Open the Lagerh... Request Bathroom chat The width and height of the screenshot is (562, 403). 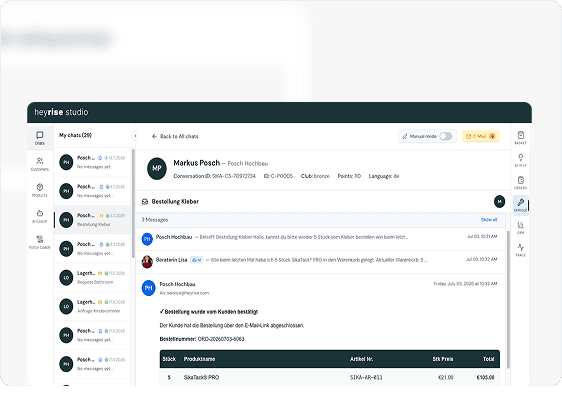tap(92, 278)
